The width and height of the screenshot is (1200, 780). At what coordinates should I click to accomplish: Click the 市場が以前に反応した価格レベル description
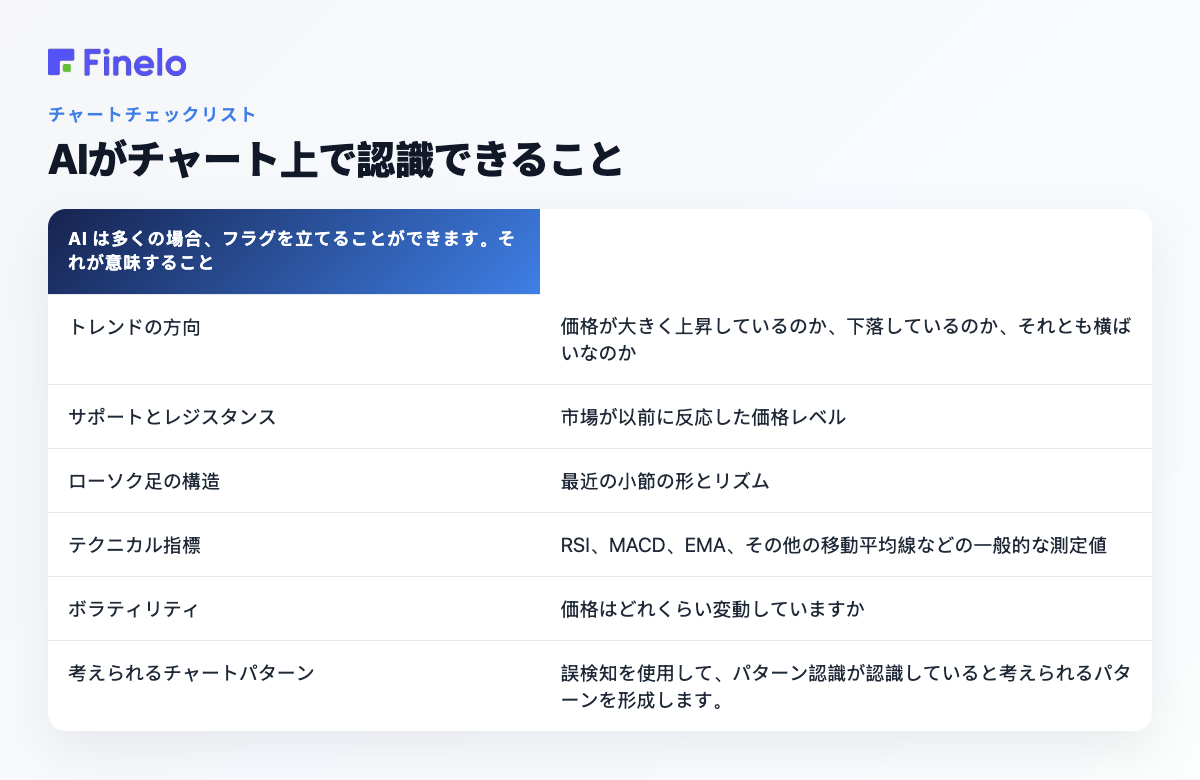point(703,417)
